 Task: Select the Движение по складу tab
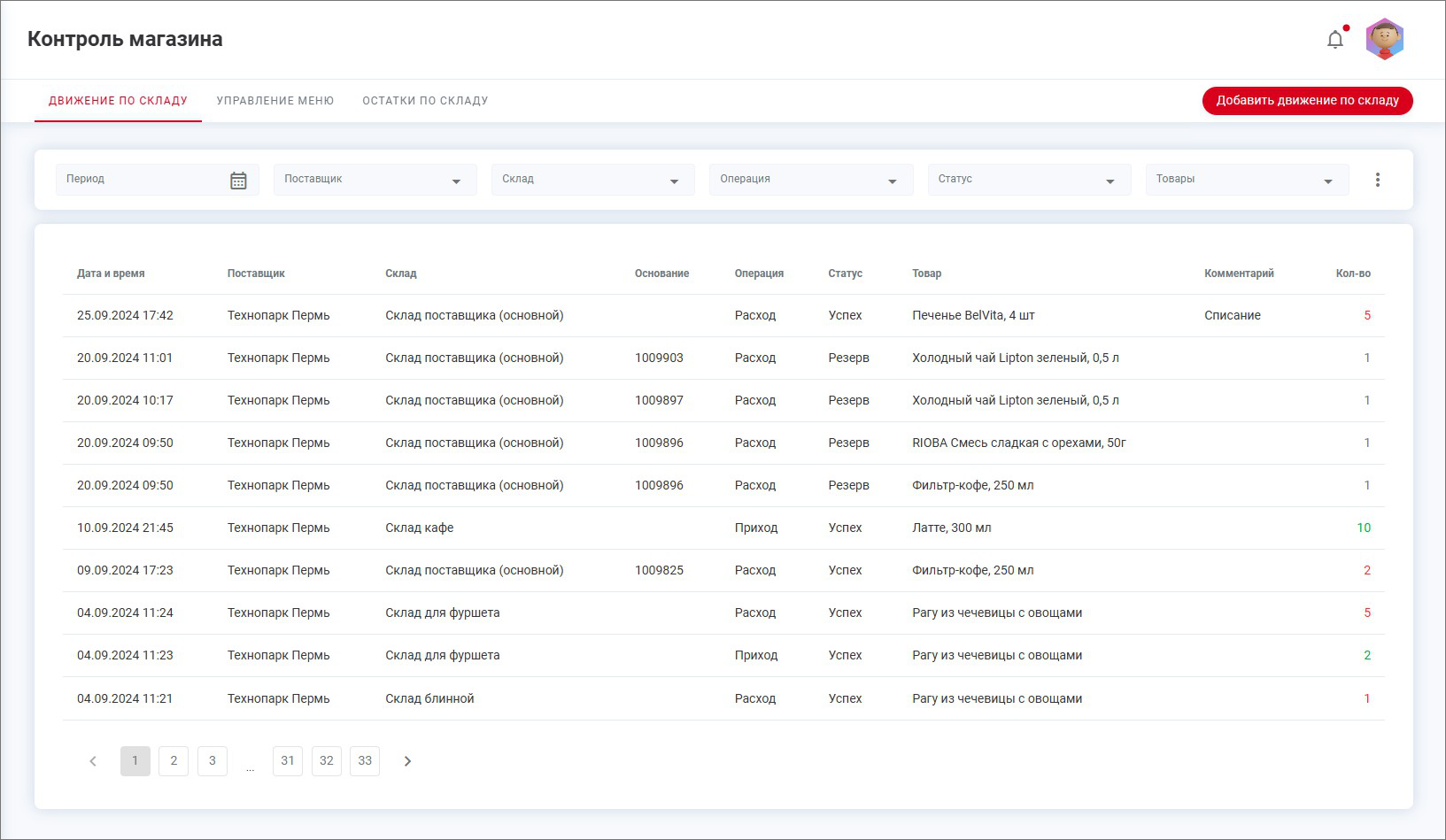(x=118, y=101)
